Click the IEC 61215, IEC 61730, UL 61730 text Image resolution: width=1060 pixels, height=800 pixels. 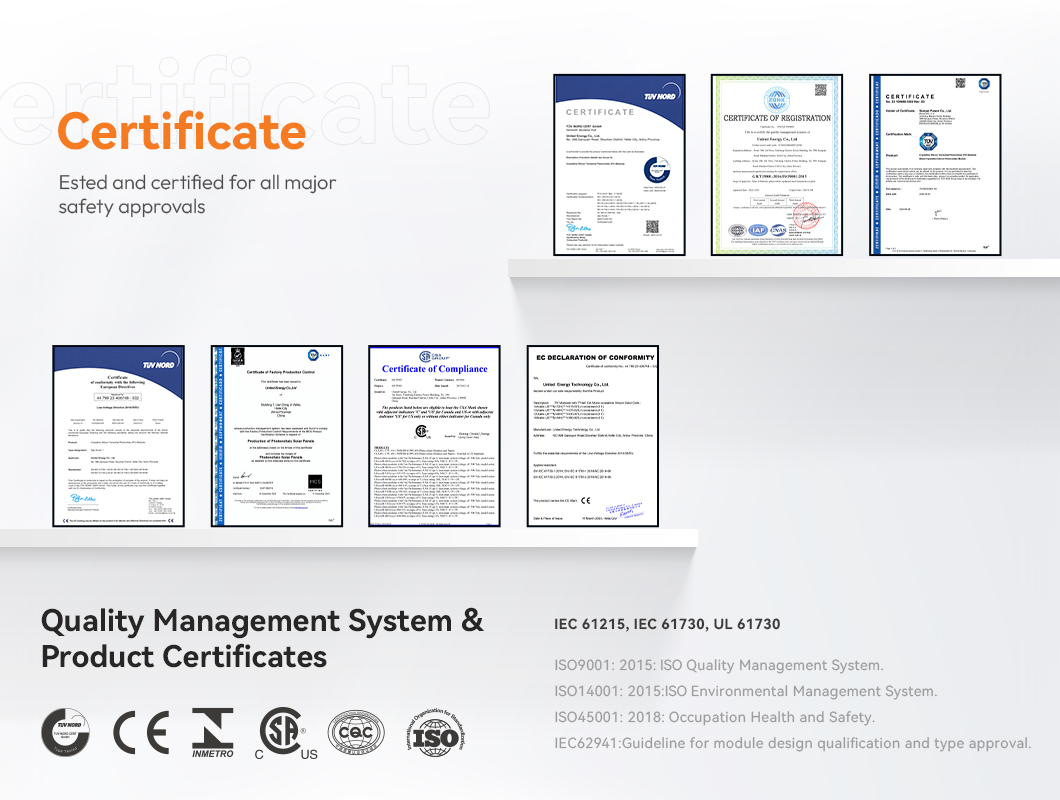(x=667, y=624)
